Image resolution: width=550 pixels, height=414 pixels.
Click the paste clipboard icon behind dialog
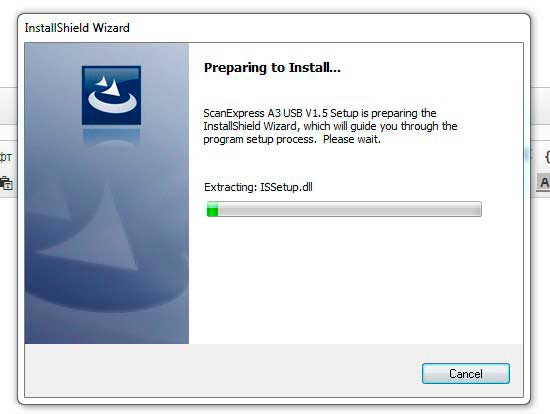pyautogui.click(x=6, y=183)
